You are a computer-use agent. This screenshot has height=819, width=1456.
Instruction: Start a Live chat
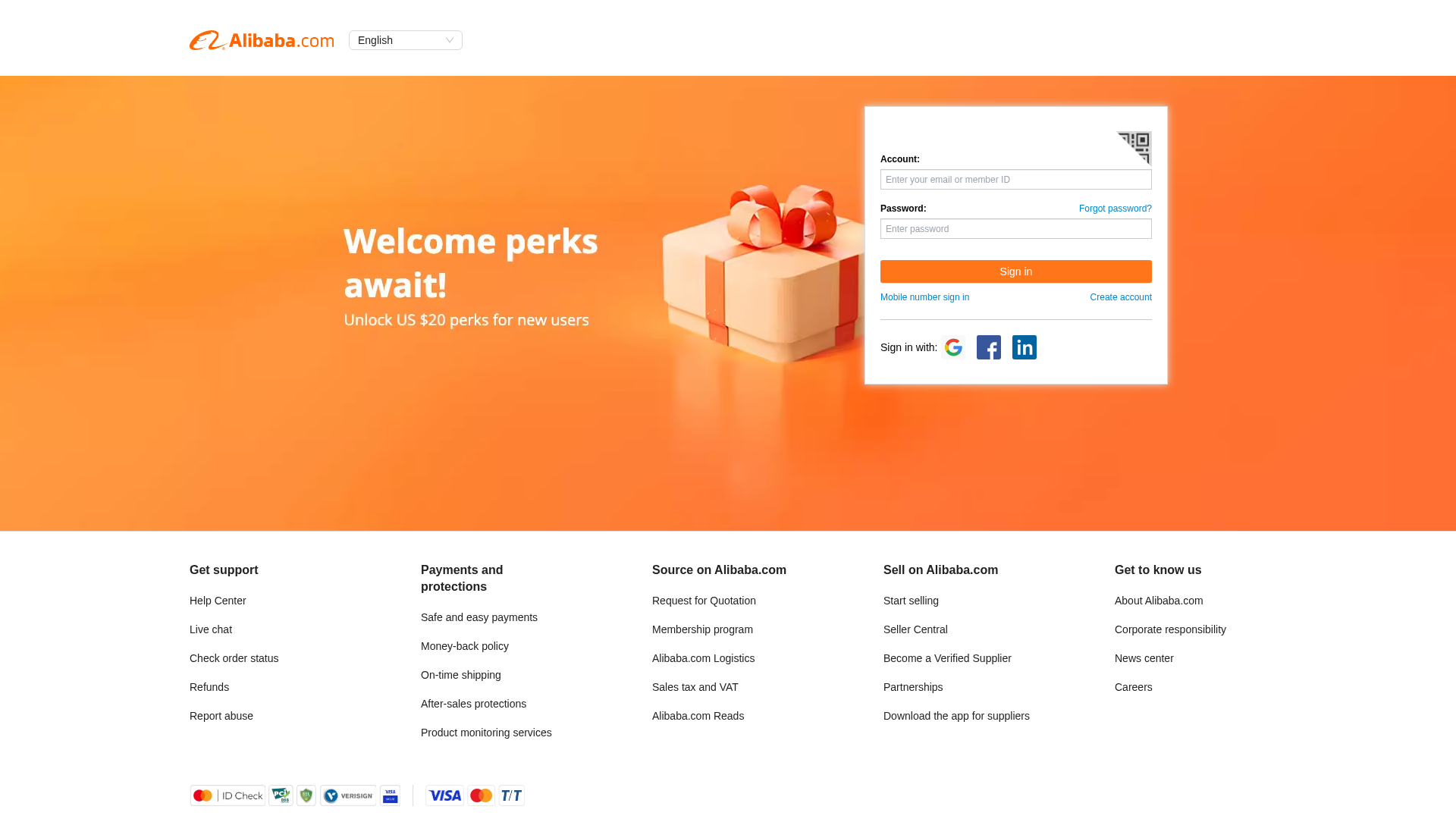(x=211, y=629)
